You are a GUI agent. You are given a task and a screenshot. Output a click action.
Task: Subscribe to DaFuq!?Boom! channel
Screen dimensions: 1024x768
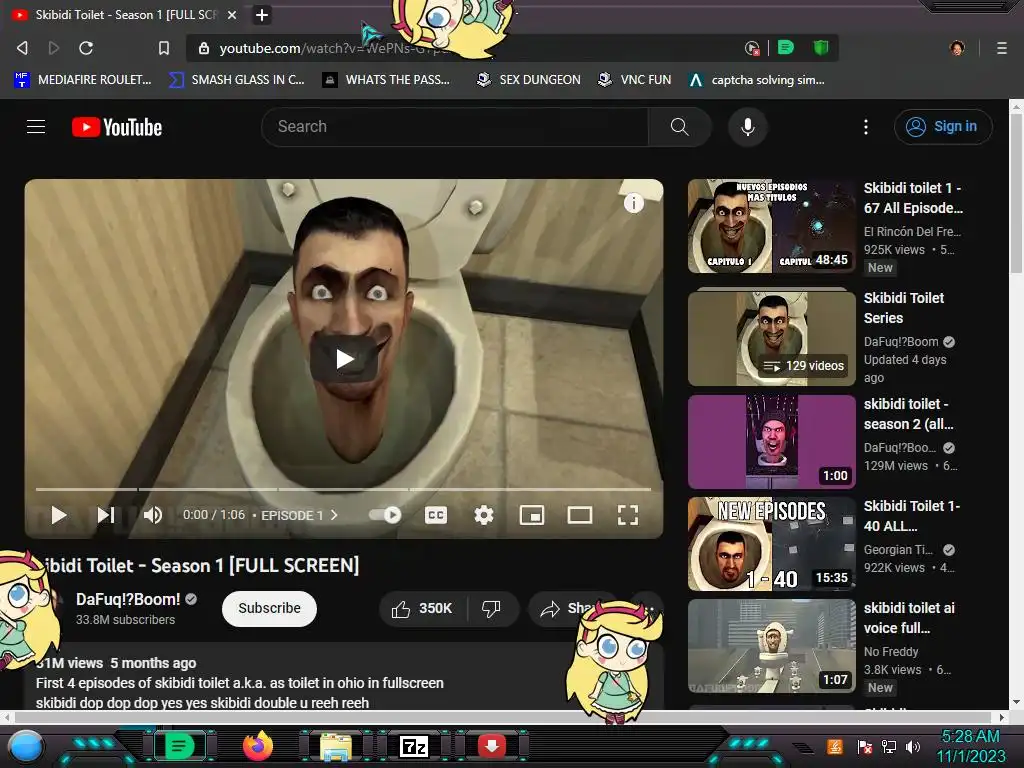[x=269, y=608]
